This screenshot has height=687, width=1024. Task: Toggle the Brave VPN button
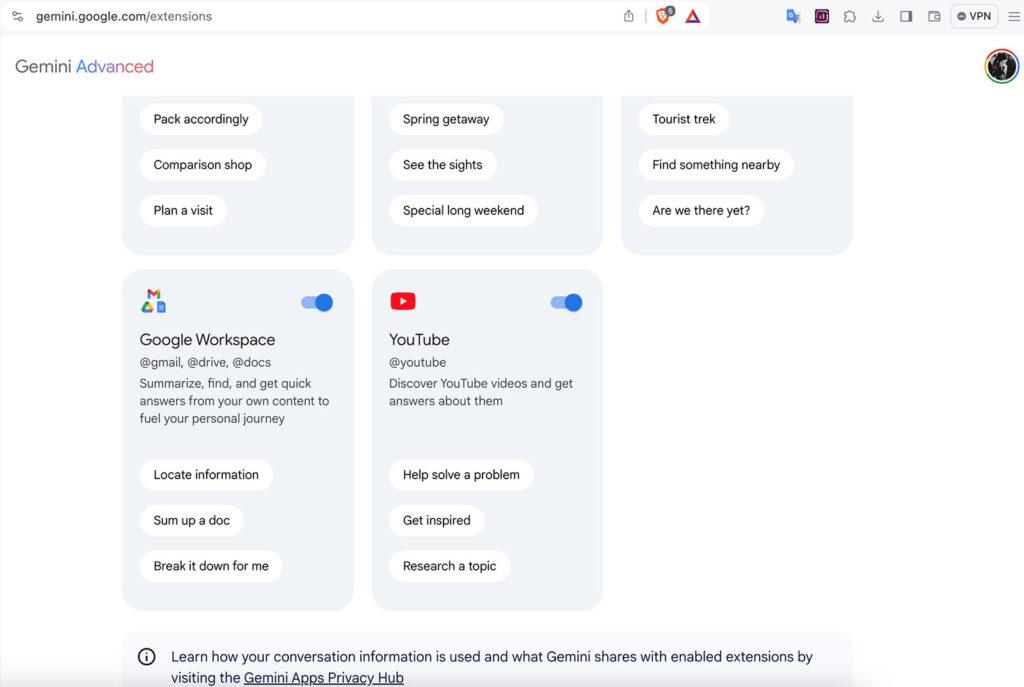[973, 16]
